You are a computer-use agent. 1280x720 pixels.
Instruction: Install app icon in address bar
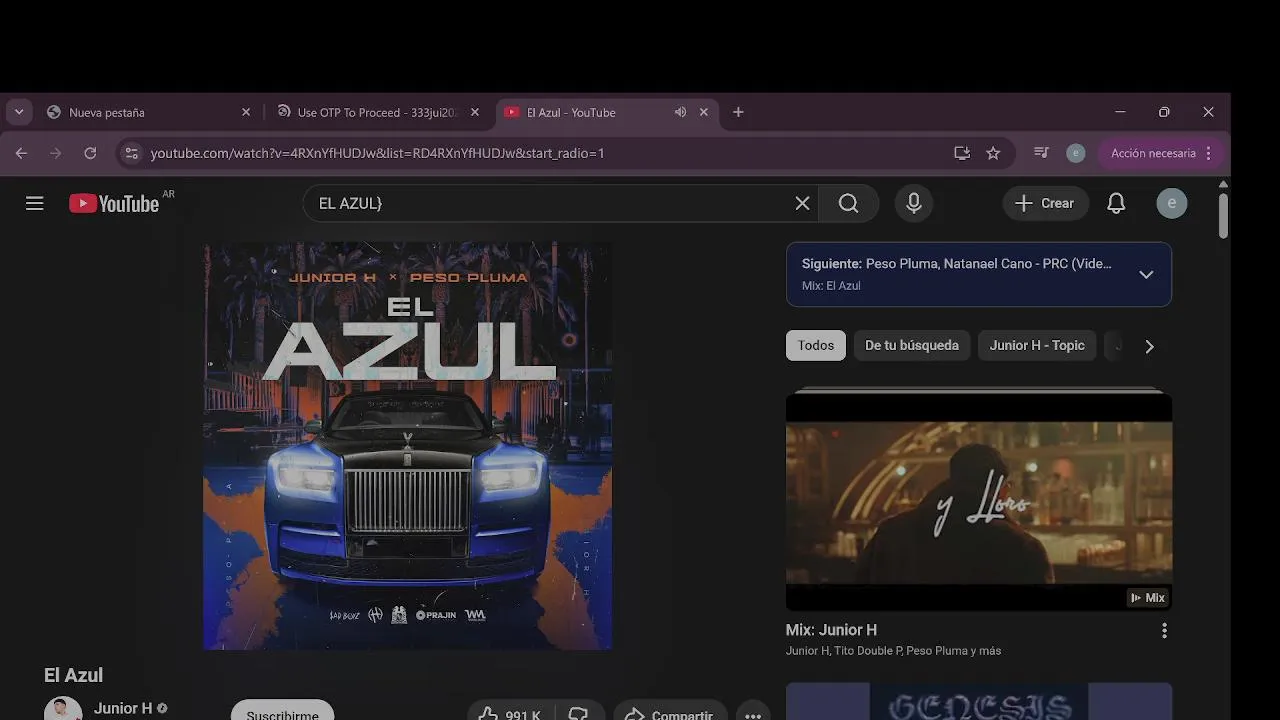click(962, 153)
